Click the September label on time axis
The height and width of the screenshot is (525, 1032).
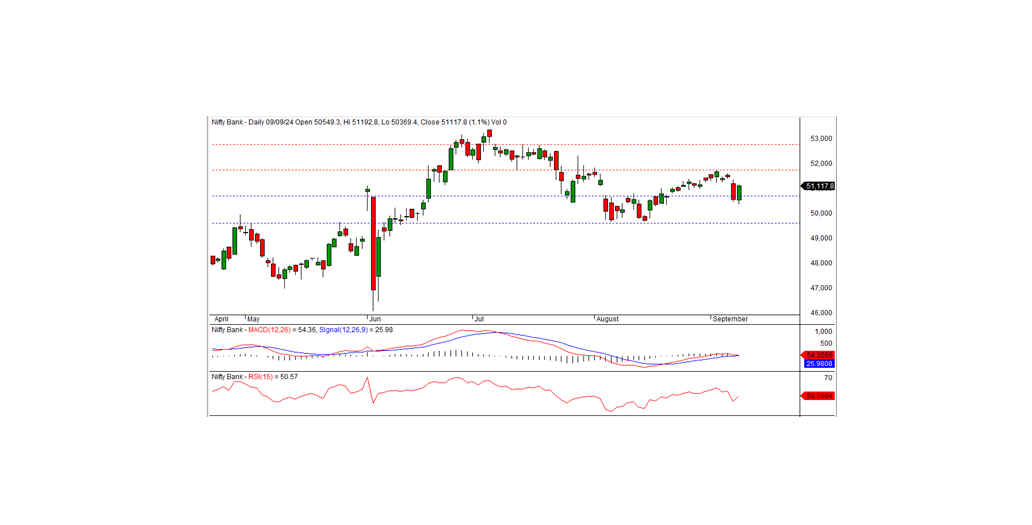click(731, 319)
